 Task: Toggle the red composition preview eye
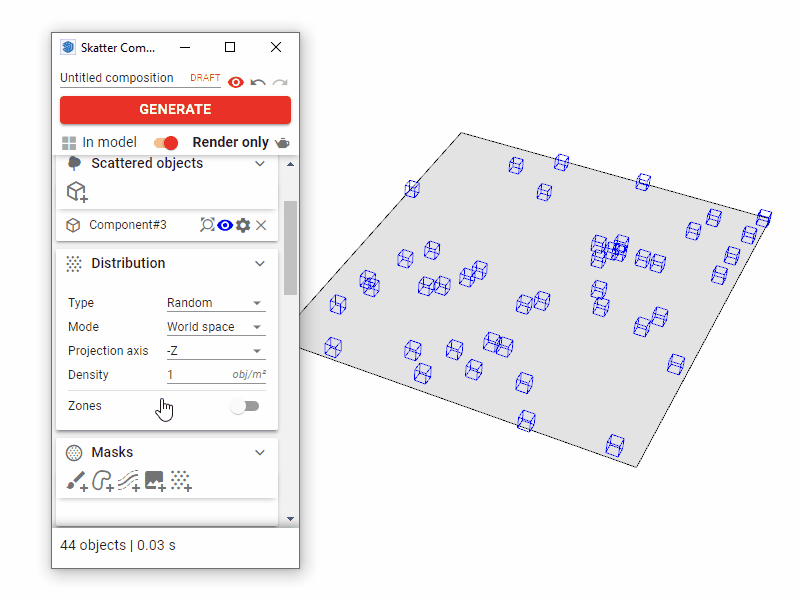[x=236, y=82]
